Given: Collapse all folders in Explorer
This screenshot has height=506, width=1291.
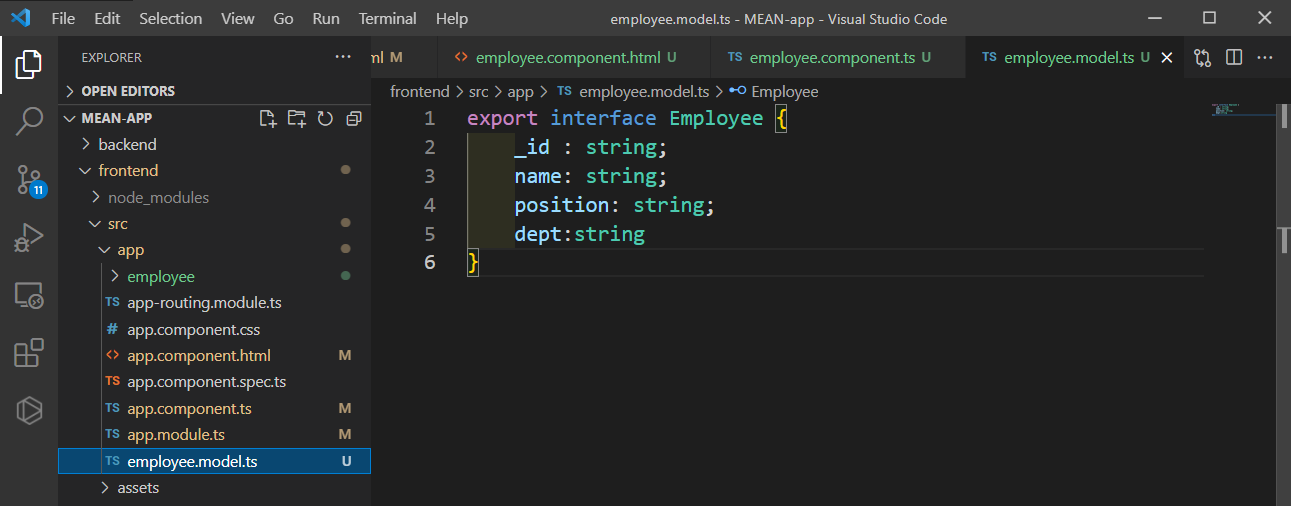Looking at the screenshot, I should tap(353, 118).
